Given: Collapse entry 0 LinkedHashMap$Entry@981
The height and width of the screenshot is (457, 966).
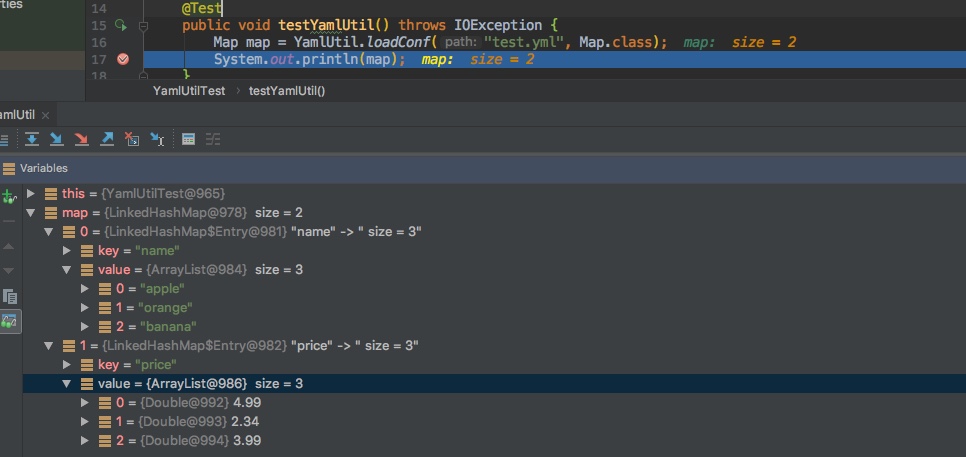Looking at the screenshot, I should (x=49, y=232).
